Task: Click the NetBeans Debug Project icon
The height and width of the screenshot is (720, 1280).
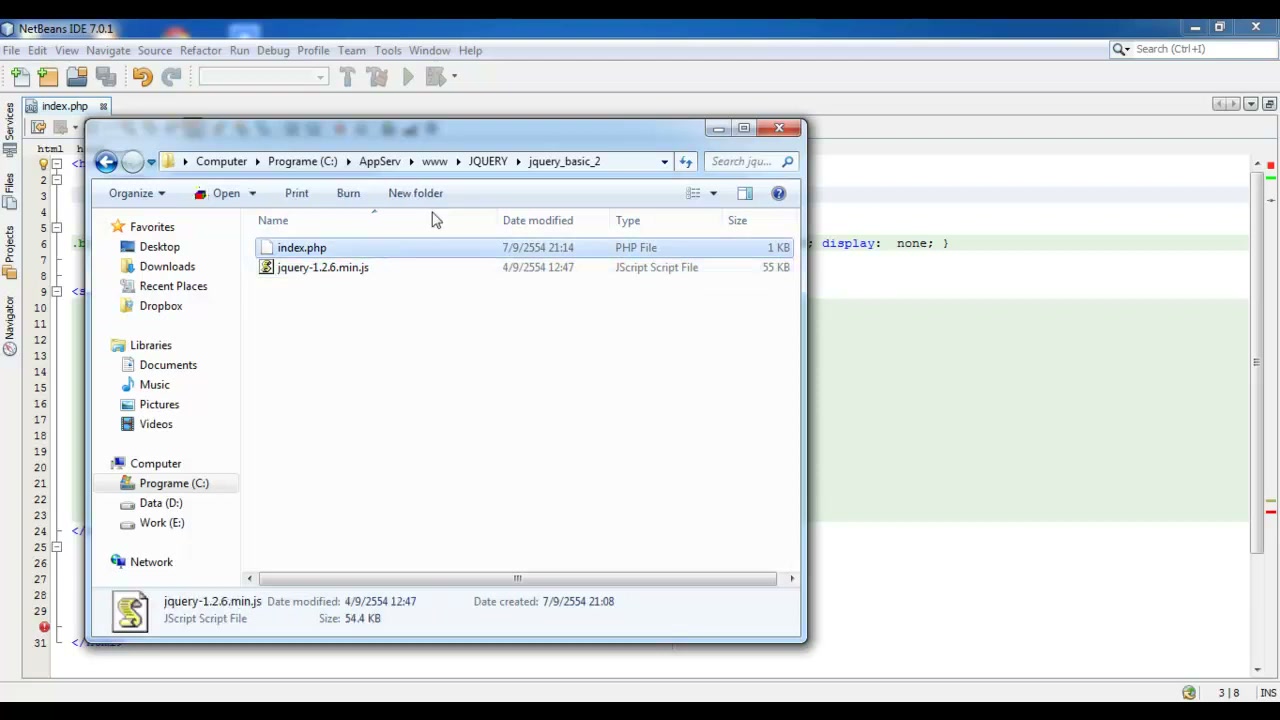Action: click(x=435, y=76)
